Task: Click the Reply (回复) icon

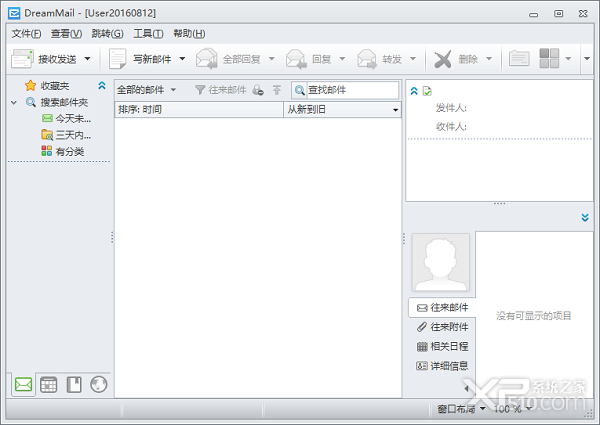Action: [296, 59]
